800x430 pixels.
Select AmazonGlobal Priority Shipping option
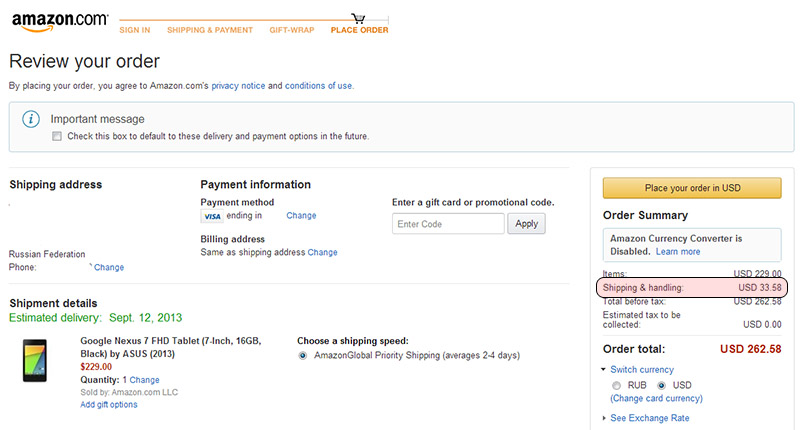pos(303,356)
